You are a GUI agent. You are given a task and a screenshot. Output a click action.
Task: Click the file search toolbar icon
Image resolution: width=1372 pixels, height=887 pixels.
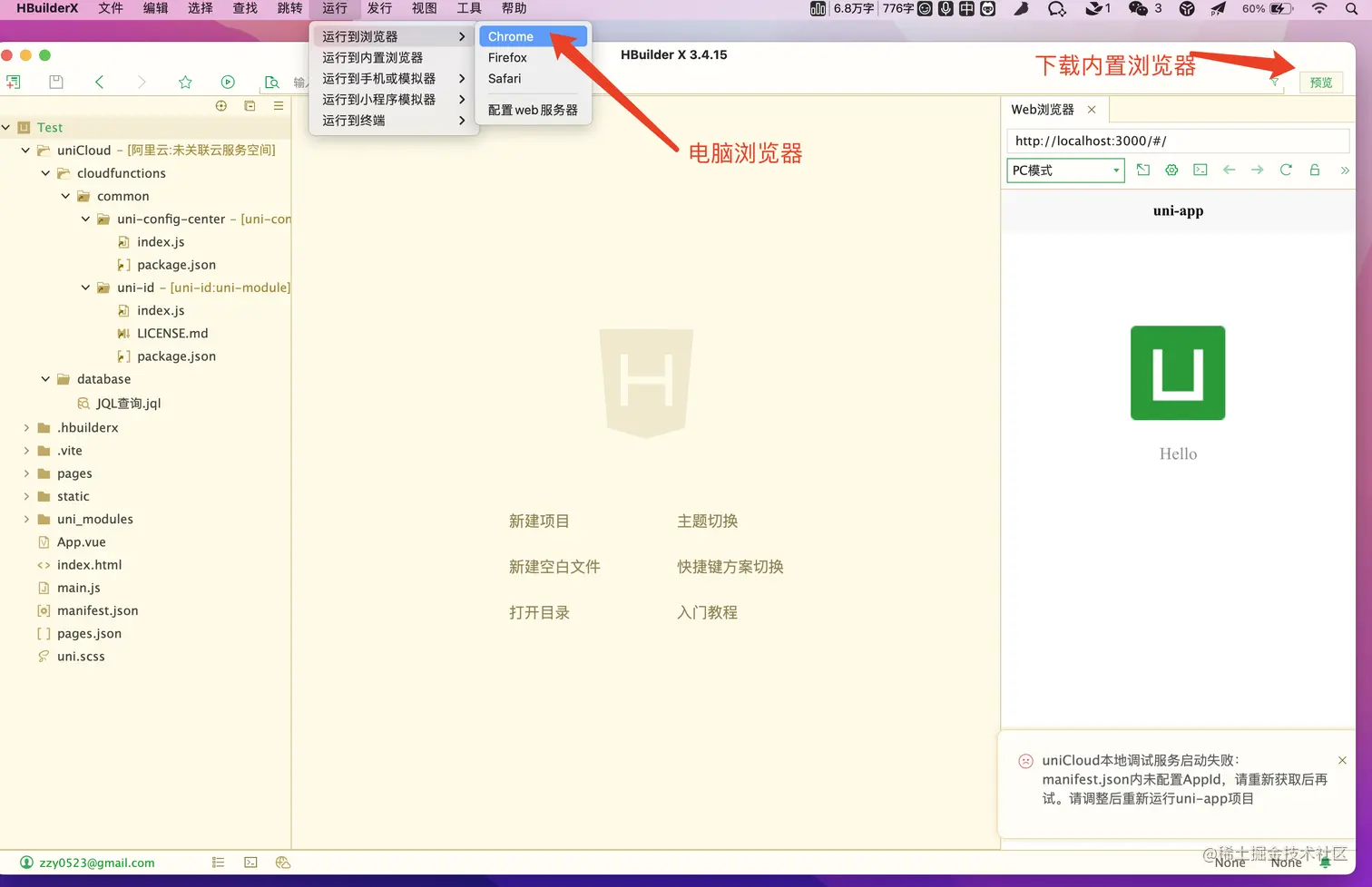click(x=271, y=82)
